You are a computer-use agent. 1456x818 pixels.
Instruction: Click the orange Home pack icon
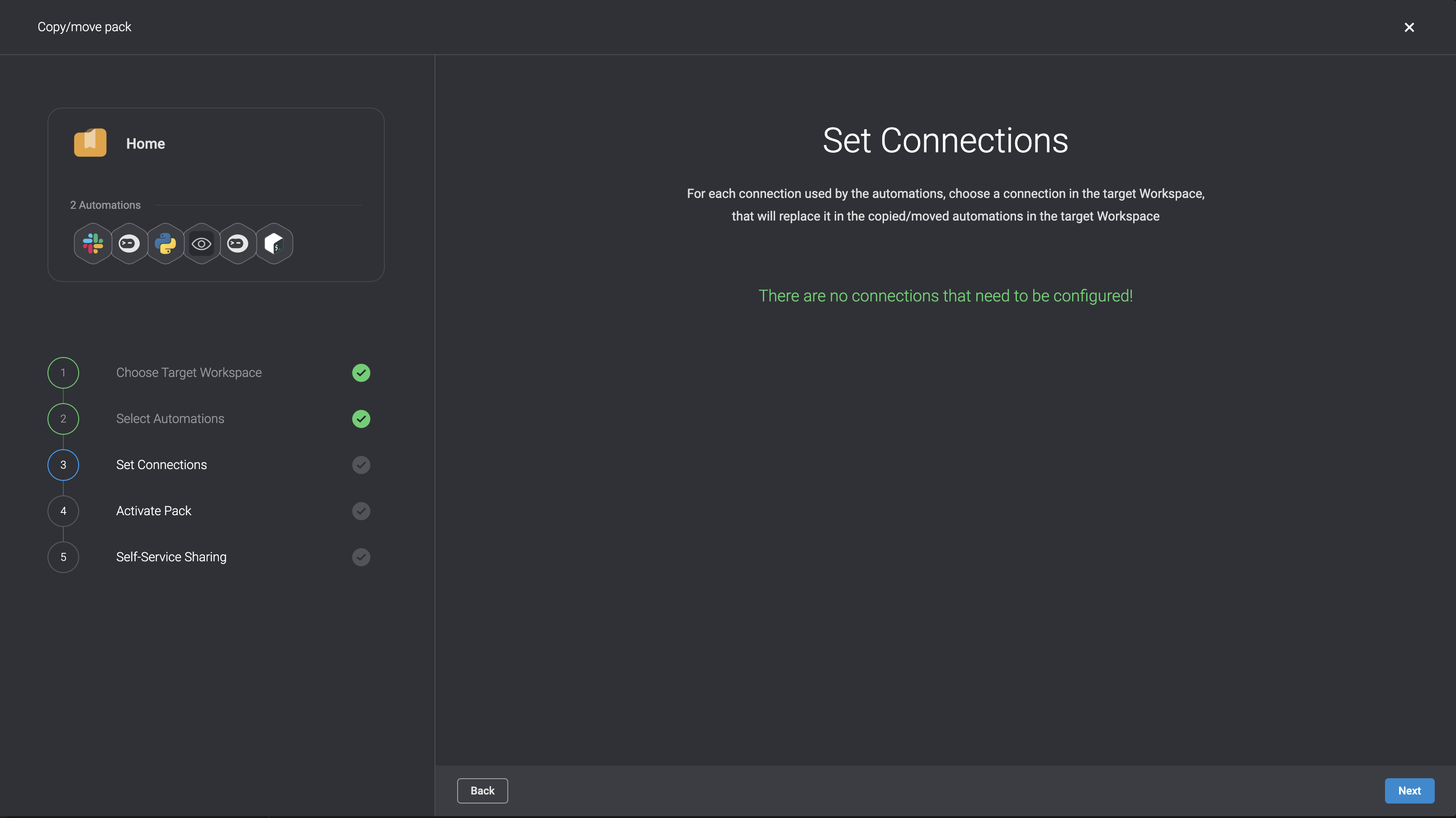tap(90, 143)
